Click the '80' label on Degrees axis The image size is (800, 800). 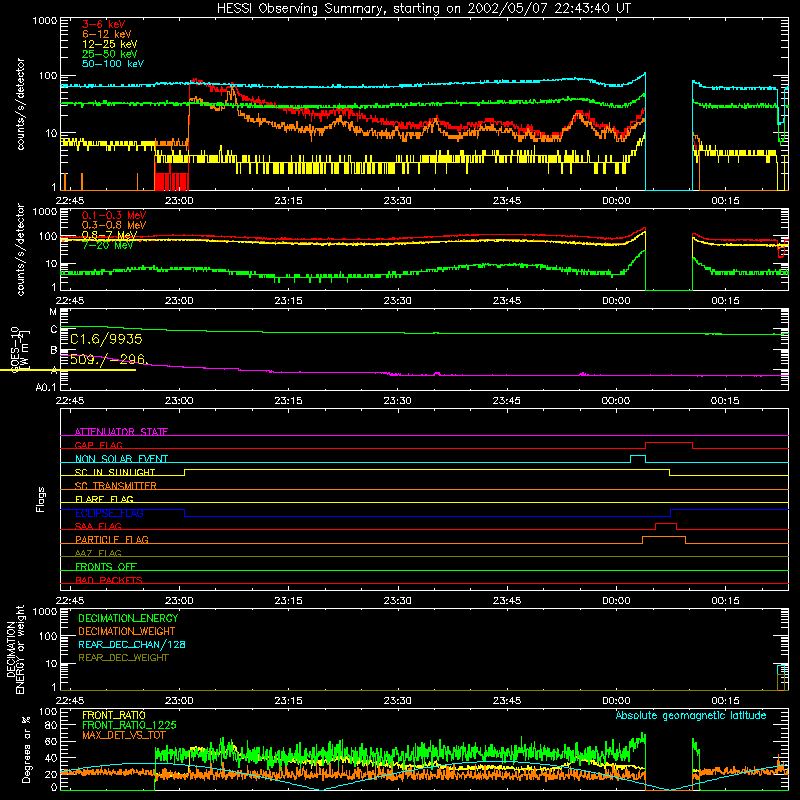click(x=51, y=725)
